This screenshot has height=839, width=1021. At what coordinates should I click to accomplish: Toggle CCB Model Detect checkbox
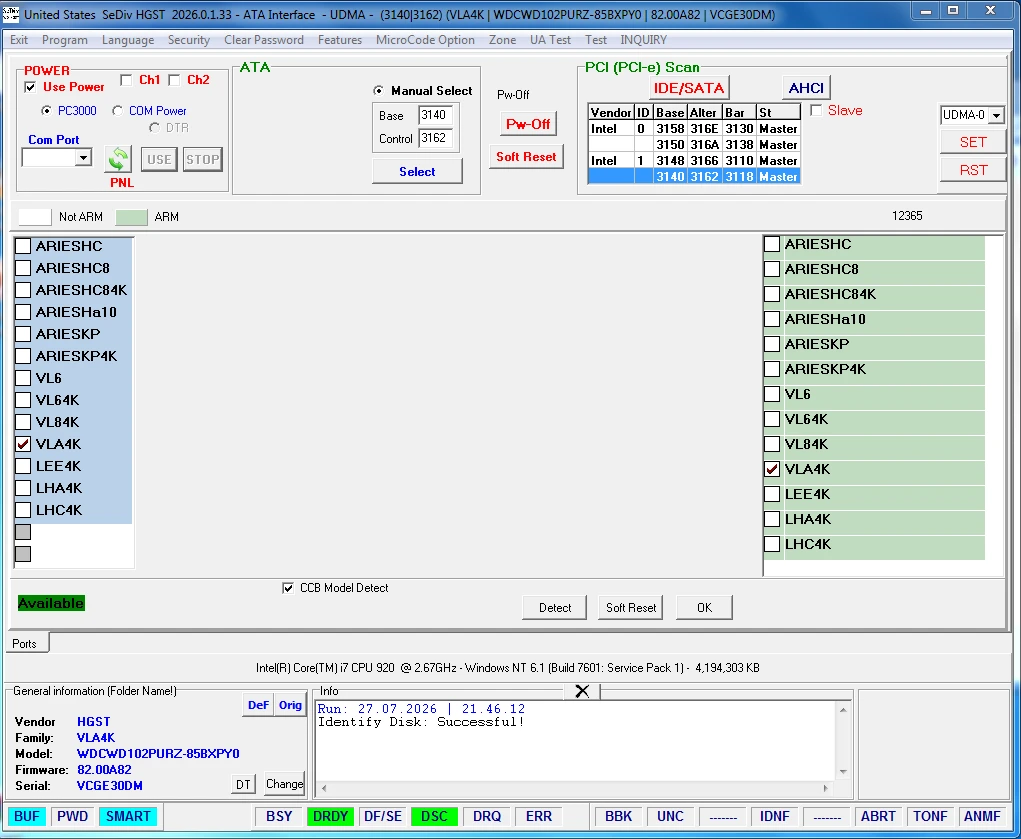(288, 588)
